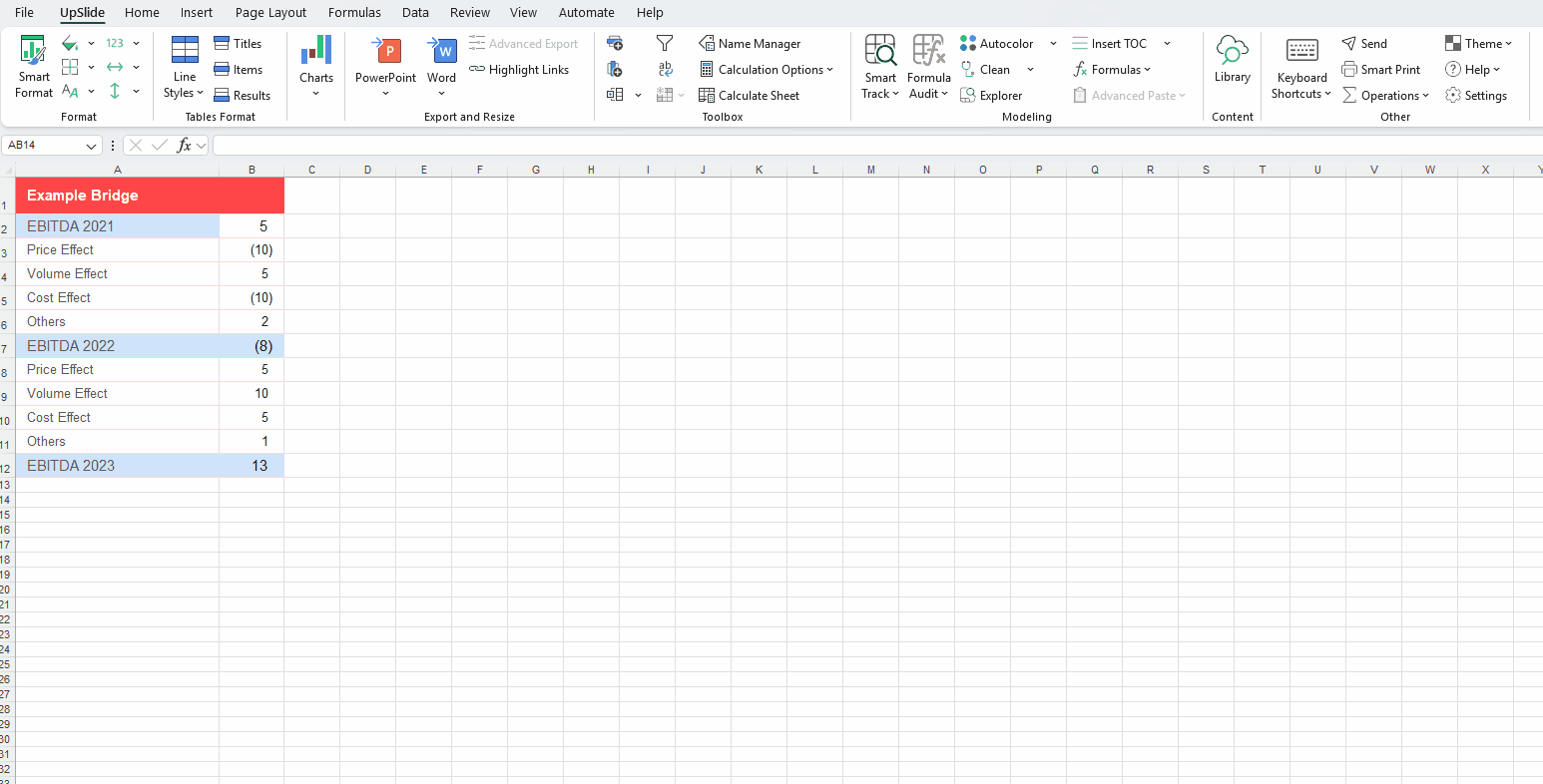The height and width of the screenshot is (784, 1543).
Task: Click the filter funnel icon in Toolbox
Action: 665,44
